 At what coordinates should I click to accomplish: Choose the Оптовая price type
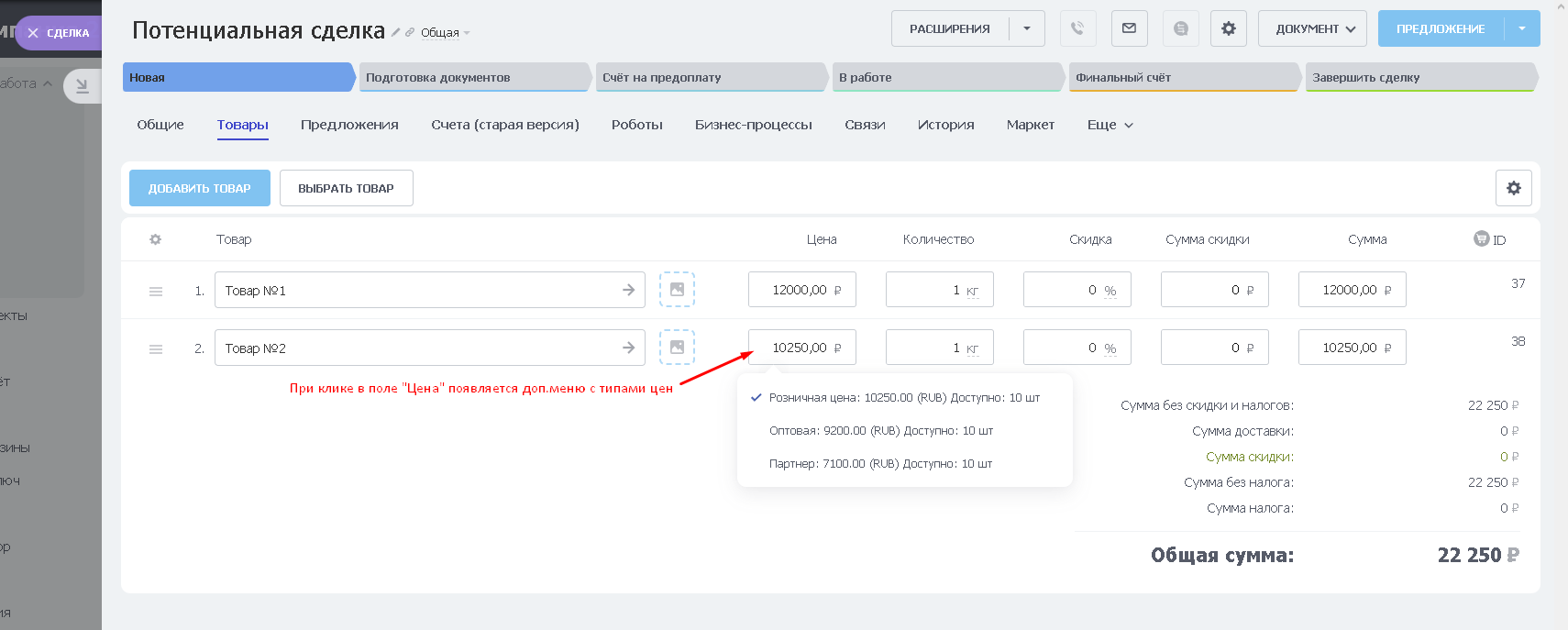[x=880, y=431]
